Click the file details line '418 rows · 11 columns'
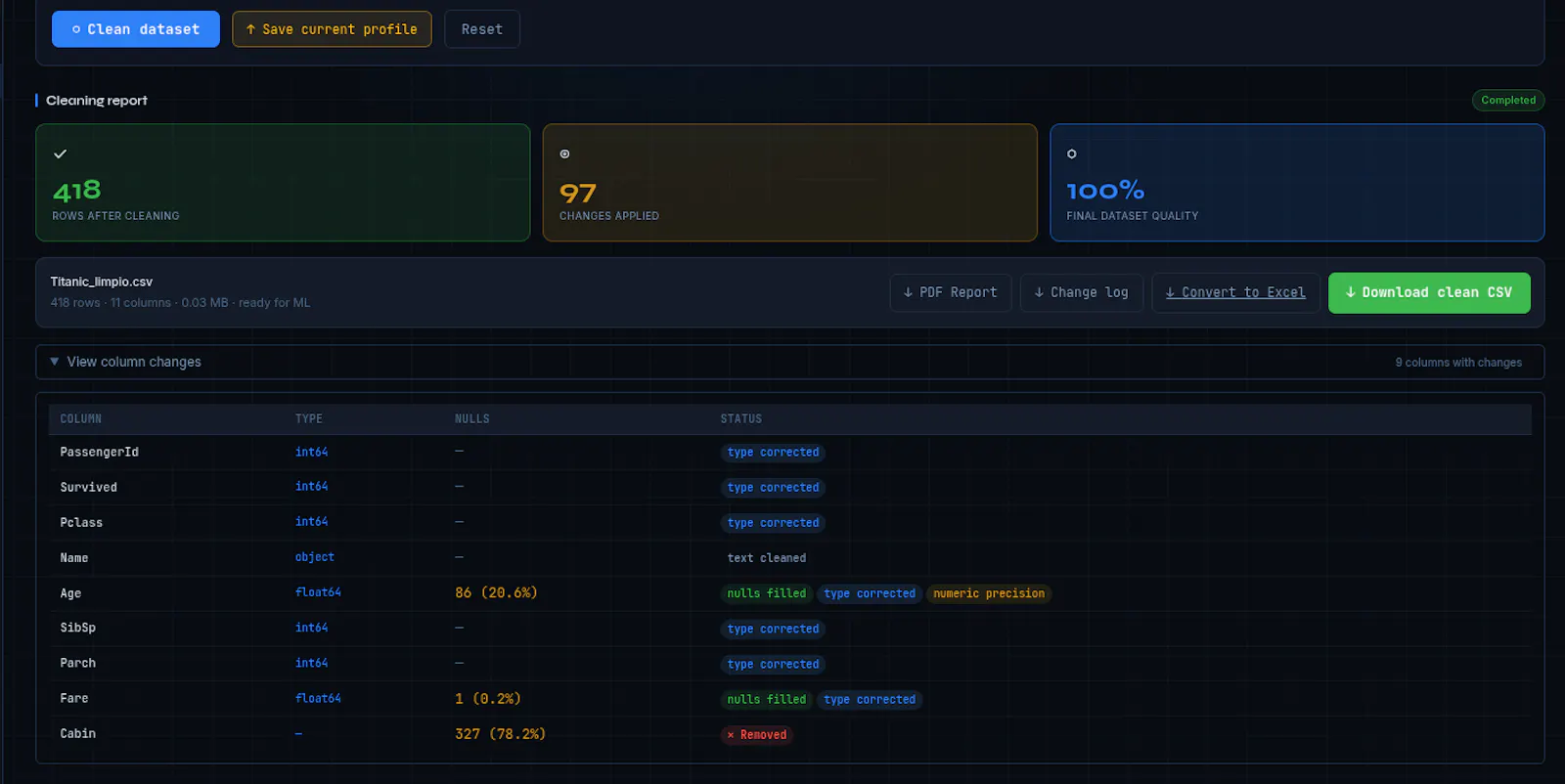 pyautogui.click(x=180, y=303)
